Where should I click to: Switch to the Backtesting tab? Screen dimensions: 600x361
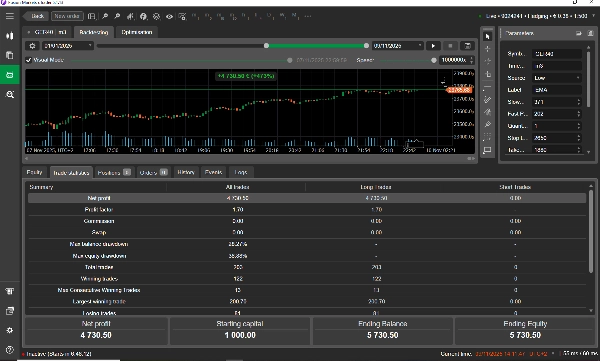94,32
